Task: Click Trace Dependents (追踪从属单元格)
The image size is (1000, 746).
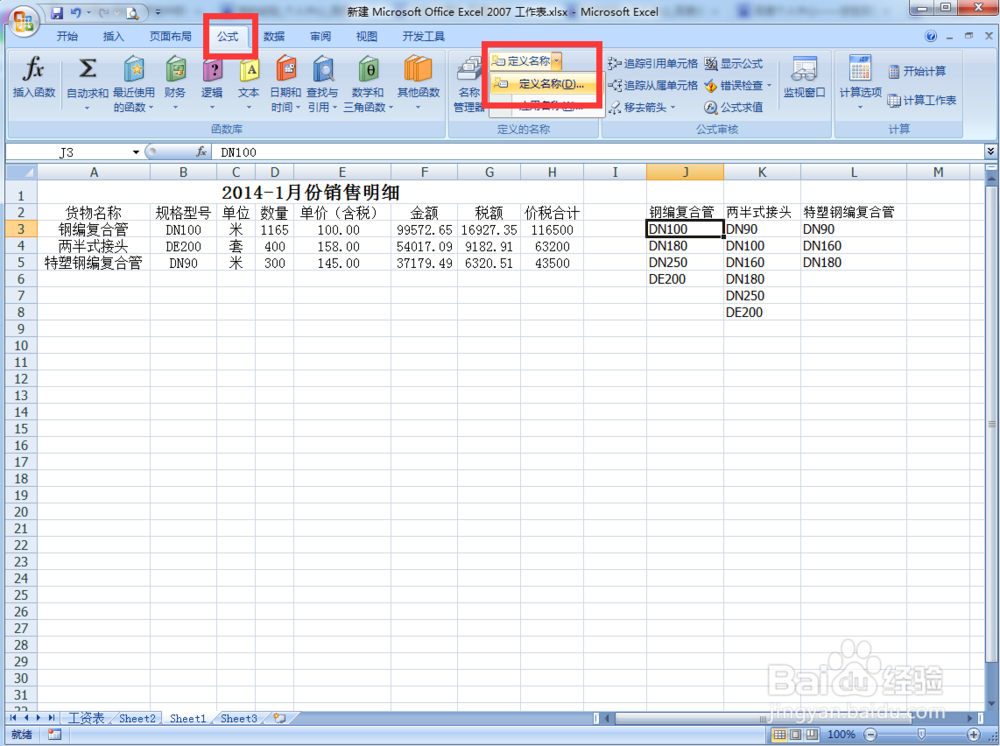Action: [x=653, y=85]
